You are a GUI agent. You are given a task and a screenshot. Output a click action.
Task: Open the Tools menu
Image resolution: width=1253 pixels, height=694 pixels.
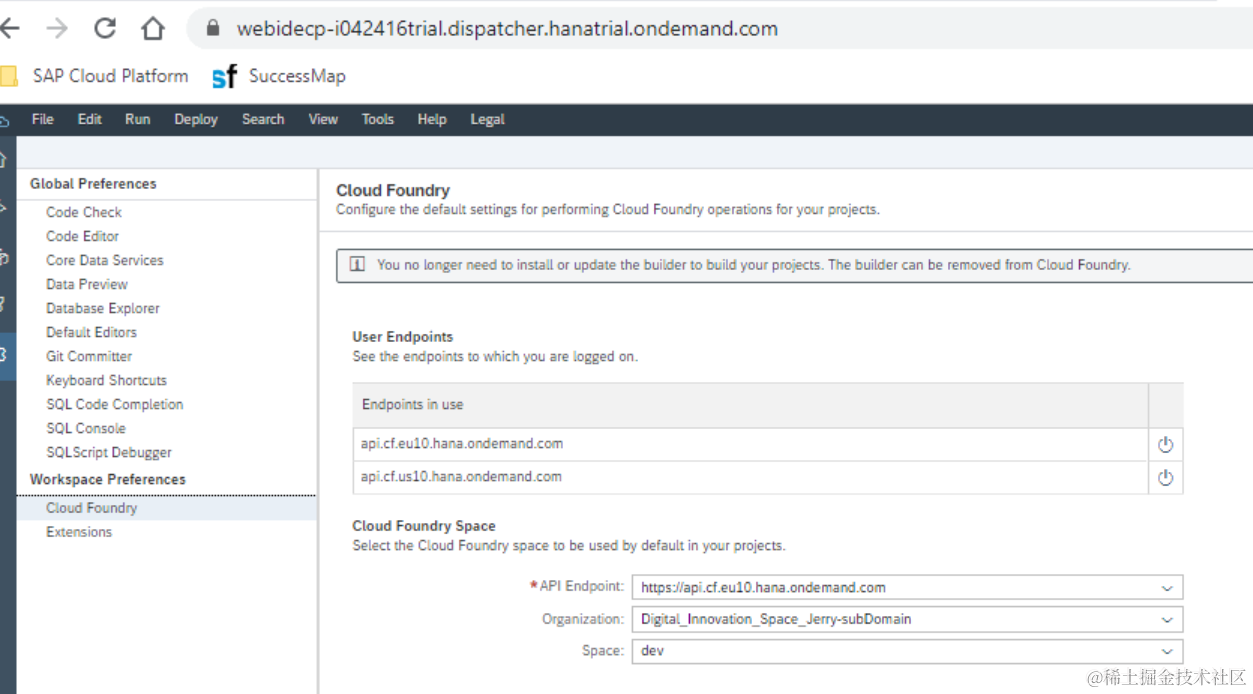coord(378,119)
